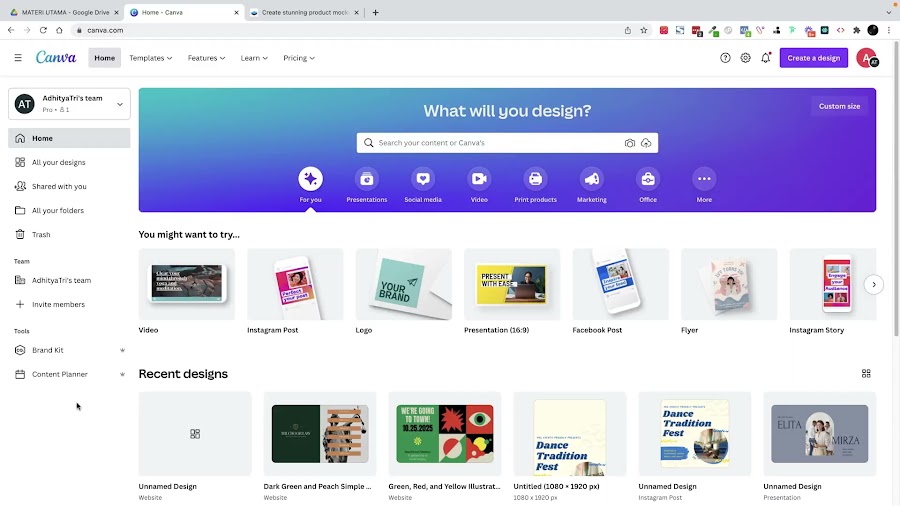Click the Custom size button
Screen dimensions: 900x506
839,106
